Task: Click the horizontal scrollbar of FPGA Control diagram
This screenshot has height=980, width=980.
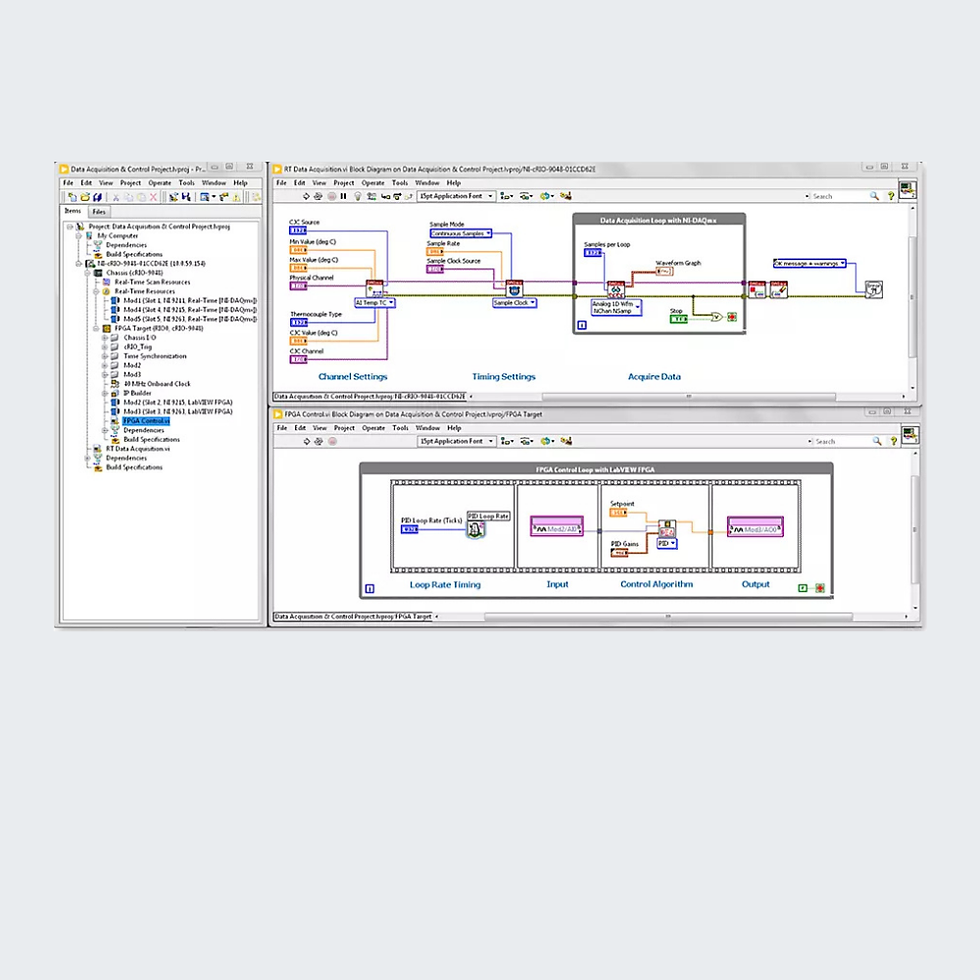Action: pos(668,617)
